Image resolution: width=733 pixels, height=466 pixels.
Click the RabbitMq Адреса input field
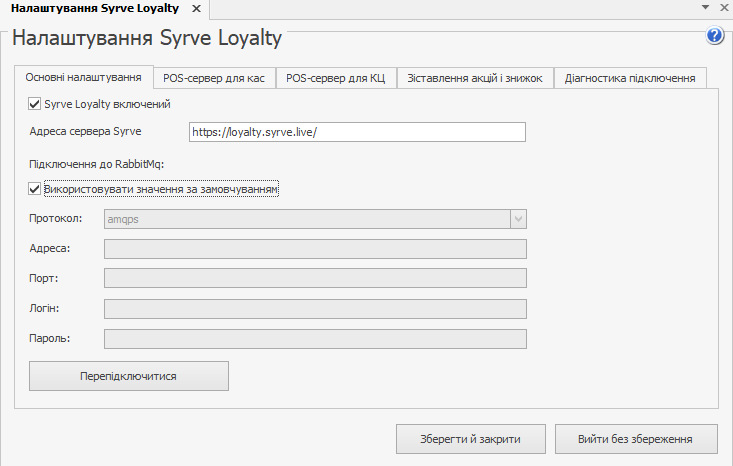[x=315, y=249]
